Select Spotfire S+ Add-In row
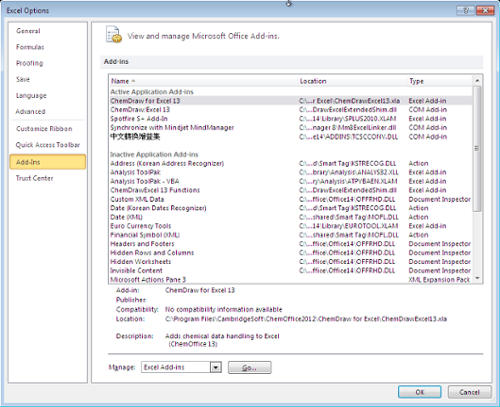Viewport: 500px width, 407px height. coord(291,119)
